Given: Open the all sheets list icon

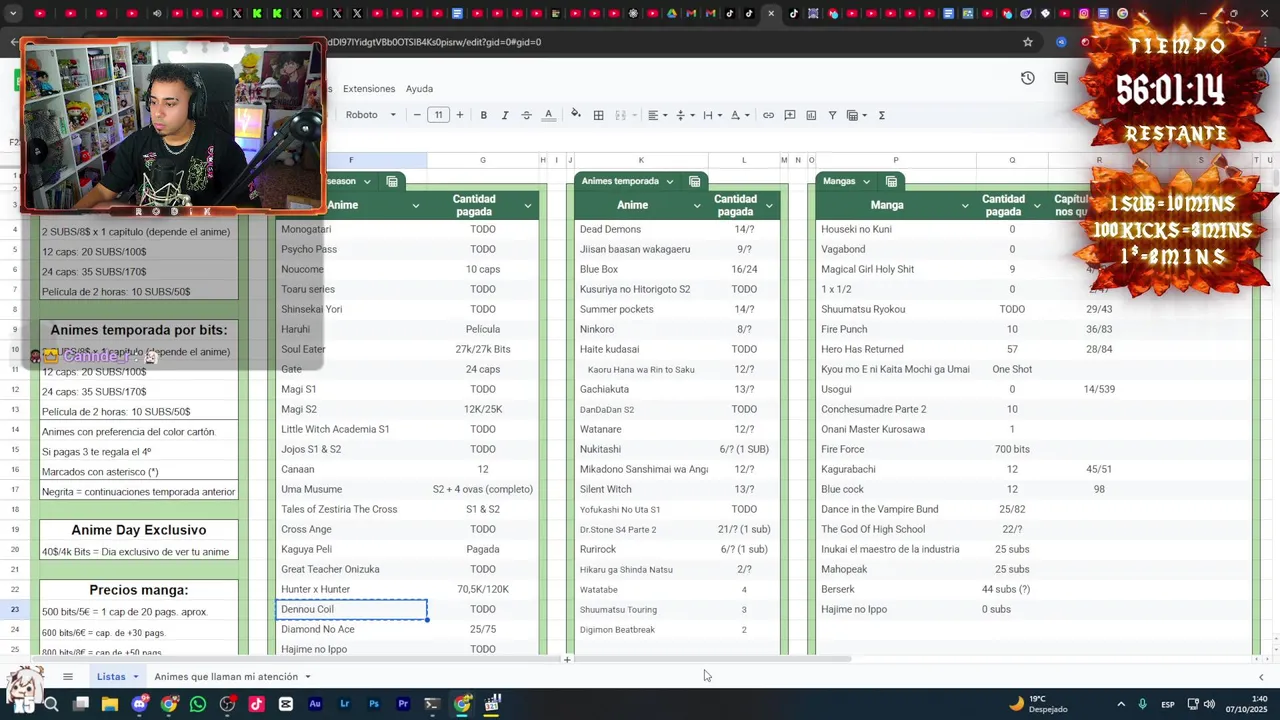Looking at the screenshot, I should pyautogui.click(x=68, y=676).
